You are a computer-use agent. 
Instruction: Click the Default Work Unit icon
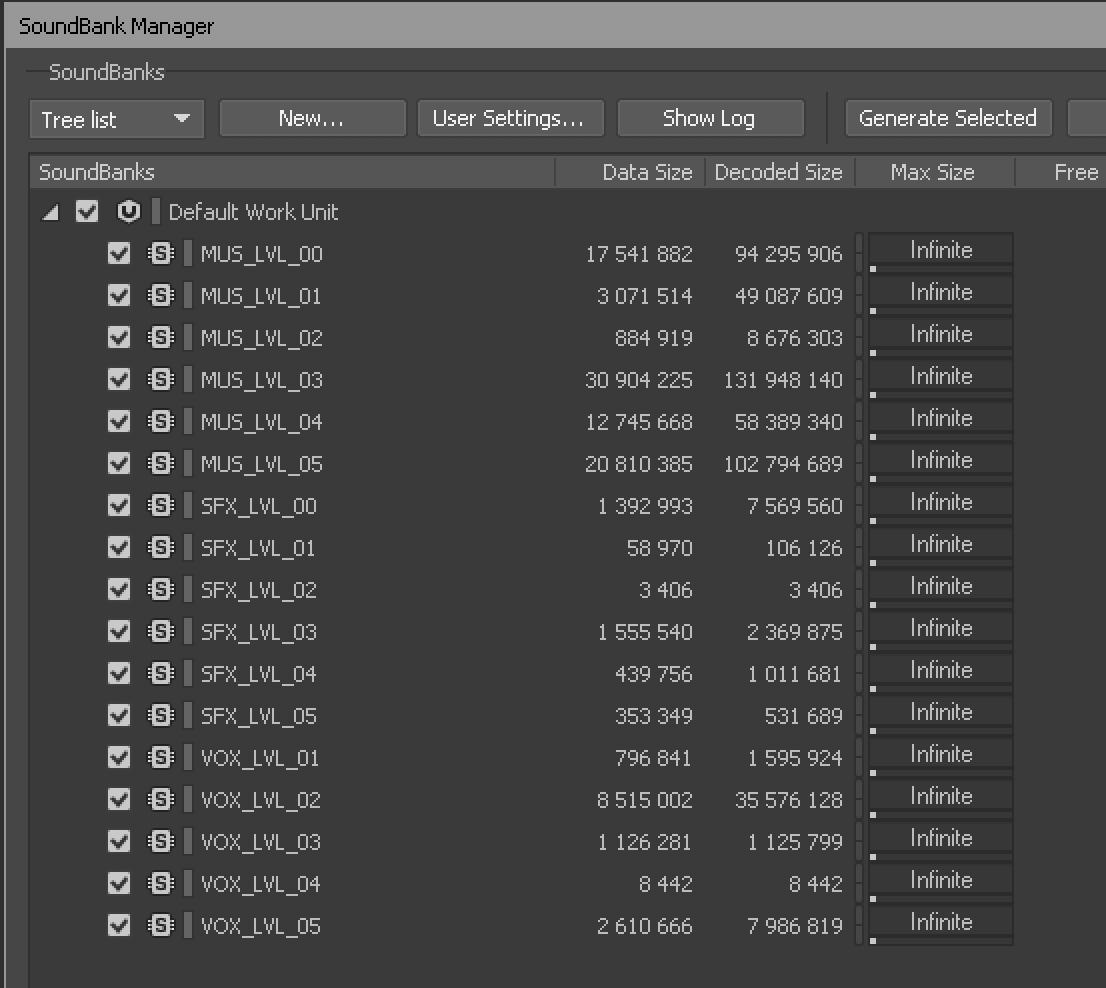[x=128, y=212]
